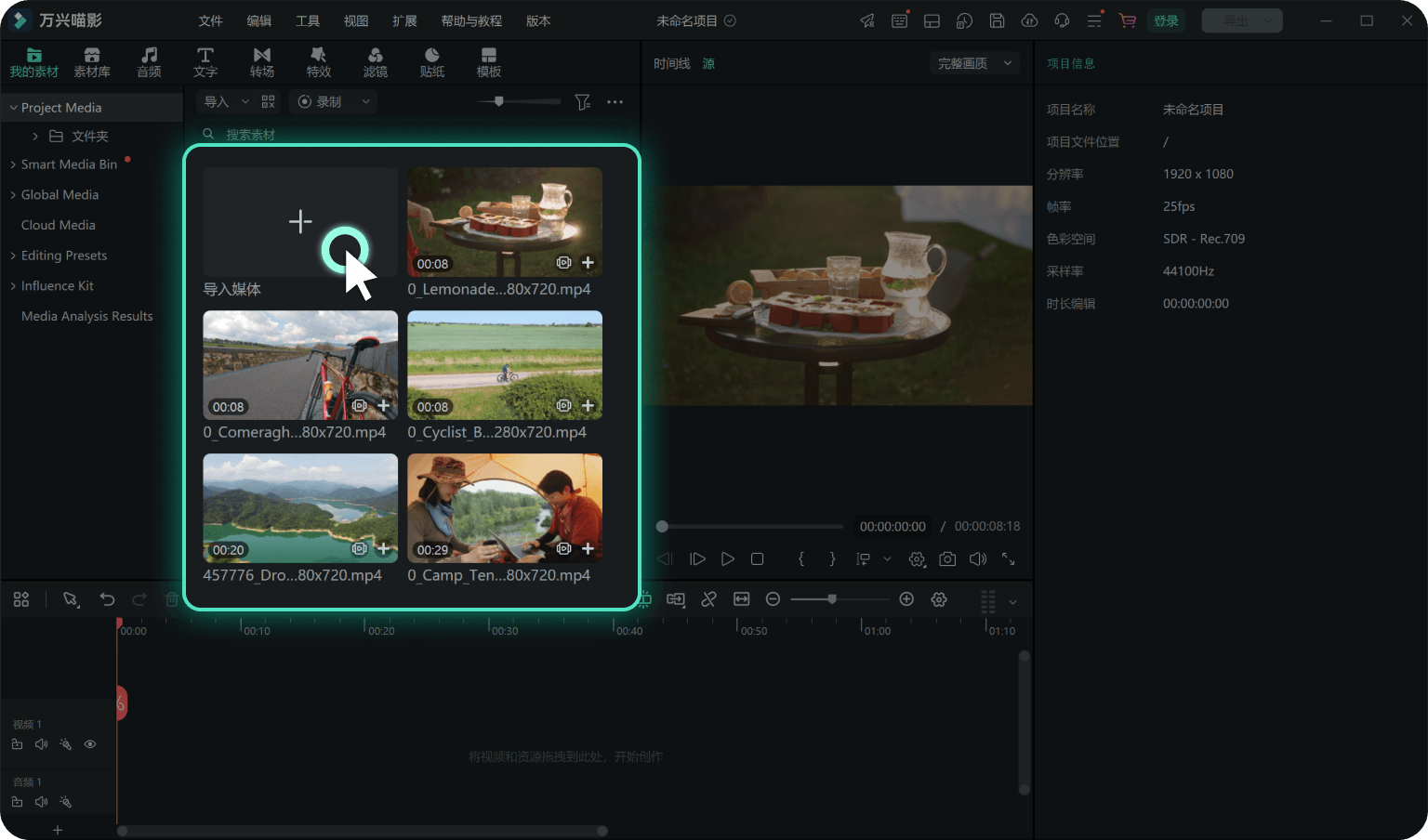Expand the Editing Presets tree item
The height and width of the screenshot is (840, 1428).
tap(13, 256)
